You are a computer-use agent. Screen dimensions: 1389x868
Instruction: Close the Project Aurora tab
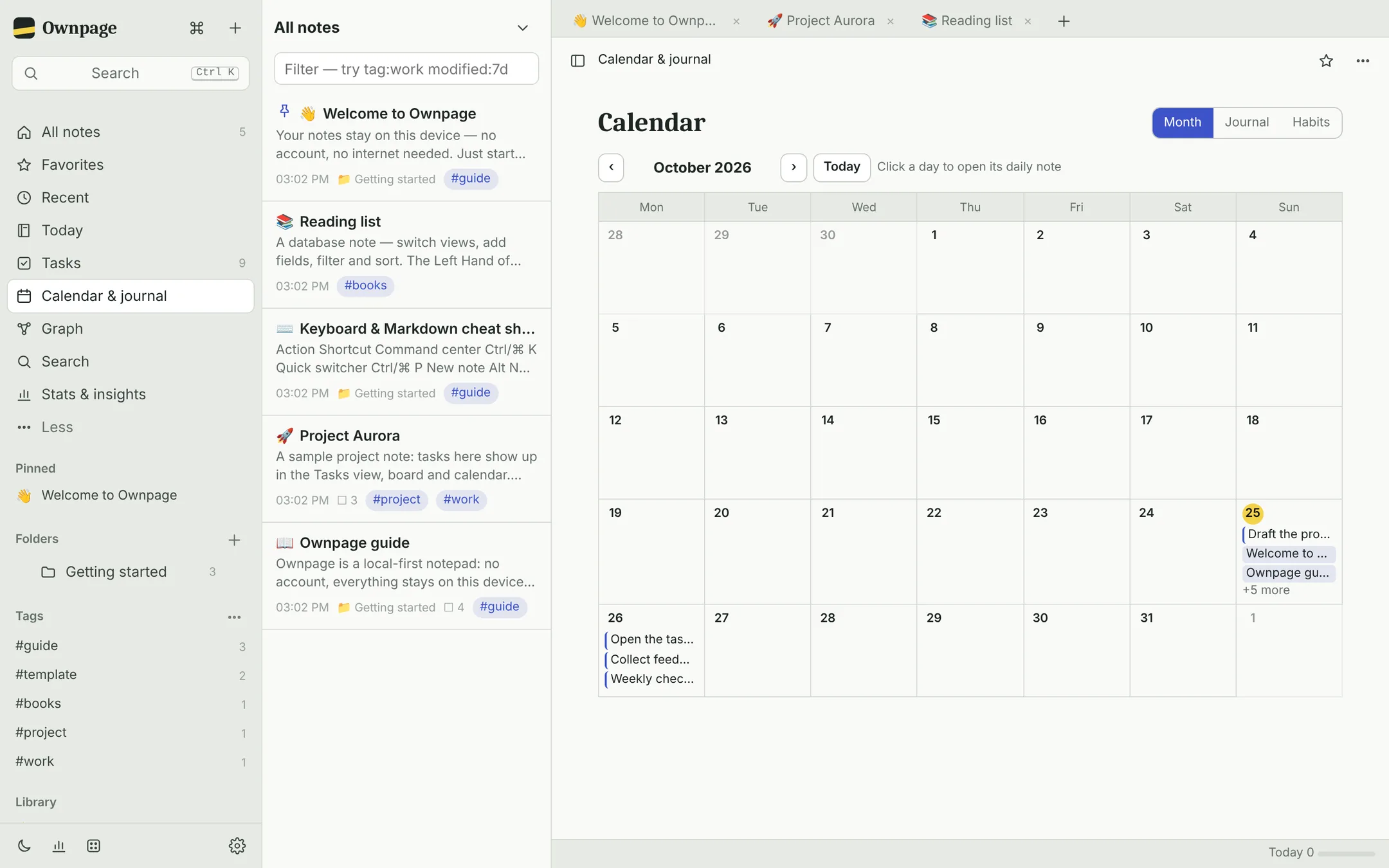891,21
